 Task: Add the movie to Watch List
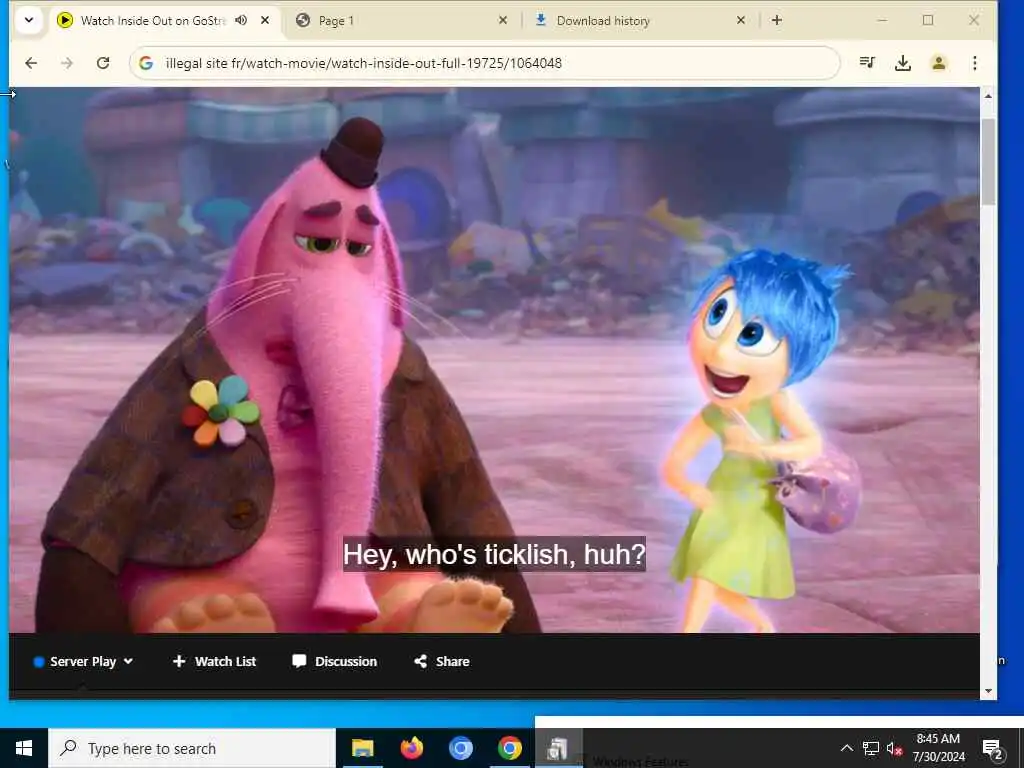(x=214, y=662)
